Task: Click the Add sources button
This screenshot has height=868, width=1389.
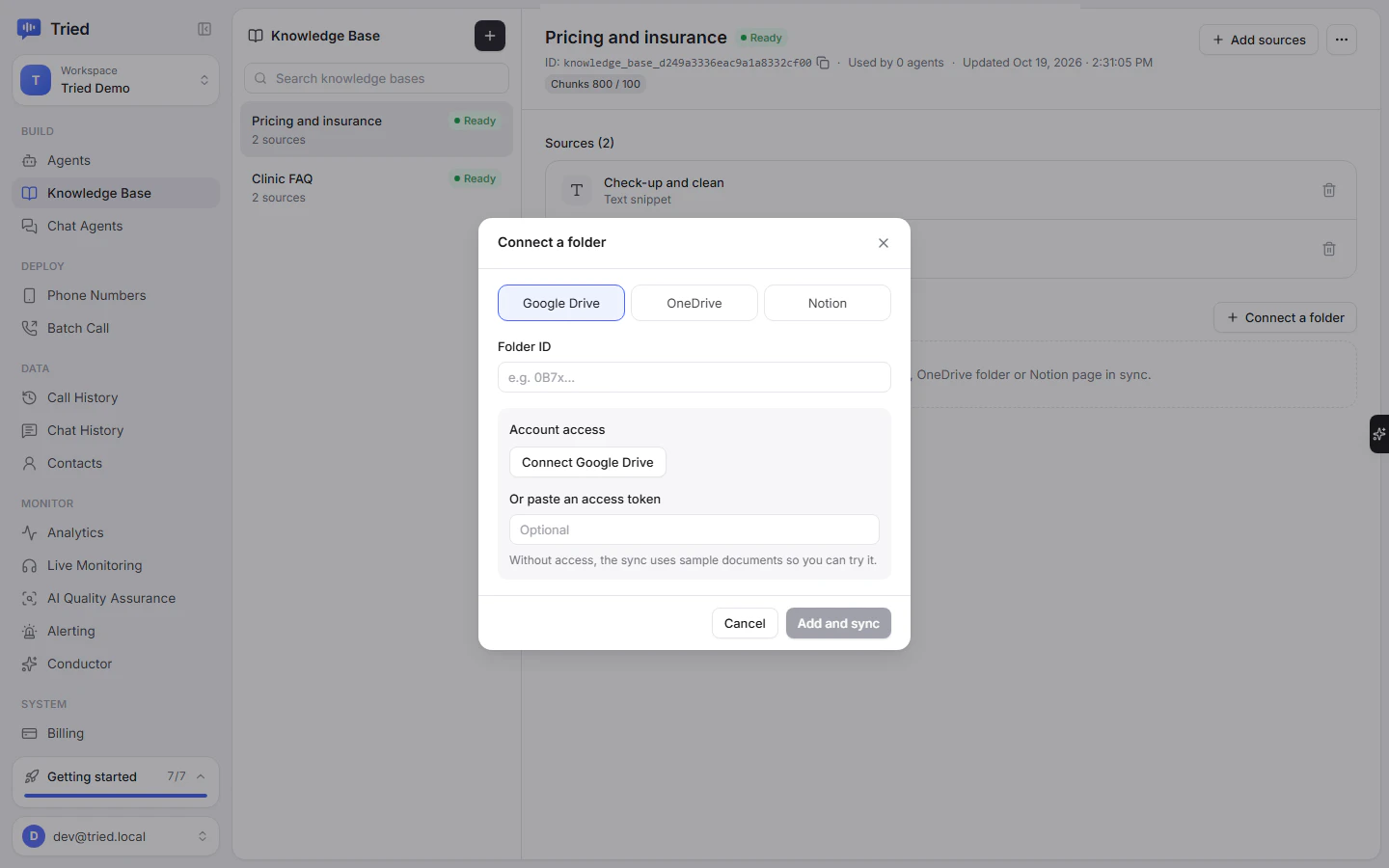Action: pyautogui.click(x=1259, y=40)
